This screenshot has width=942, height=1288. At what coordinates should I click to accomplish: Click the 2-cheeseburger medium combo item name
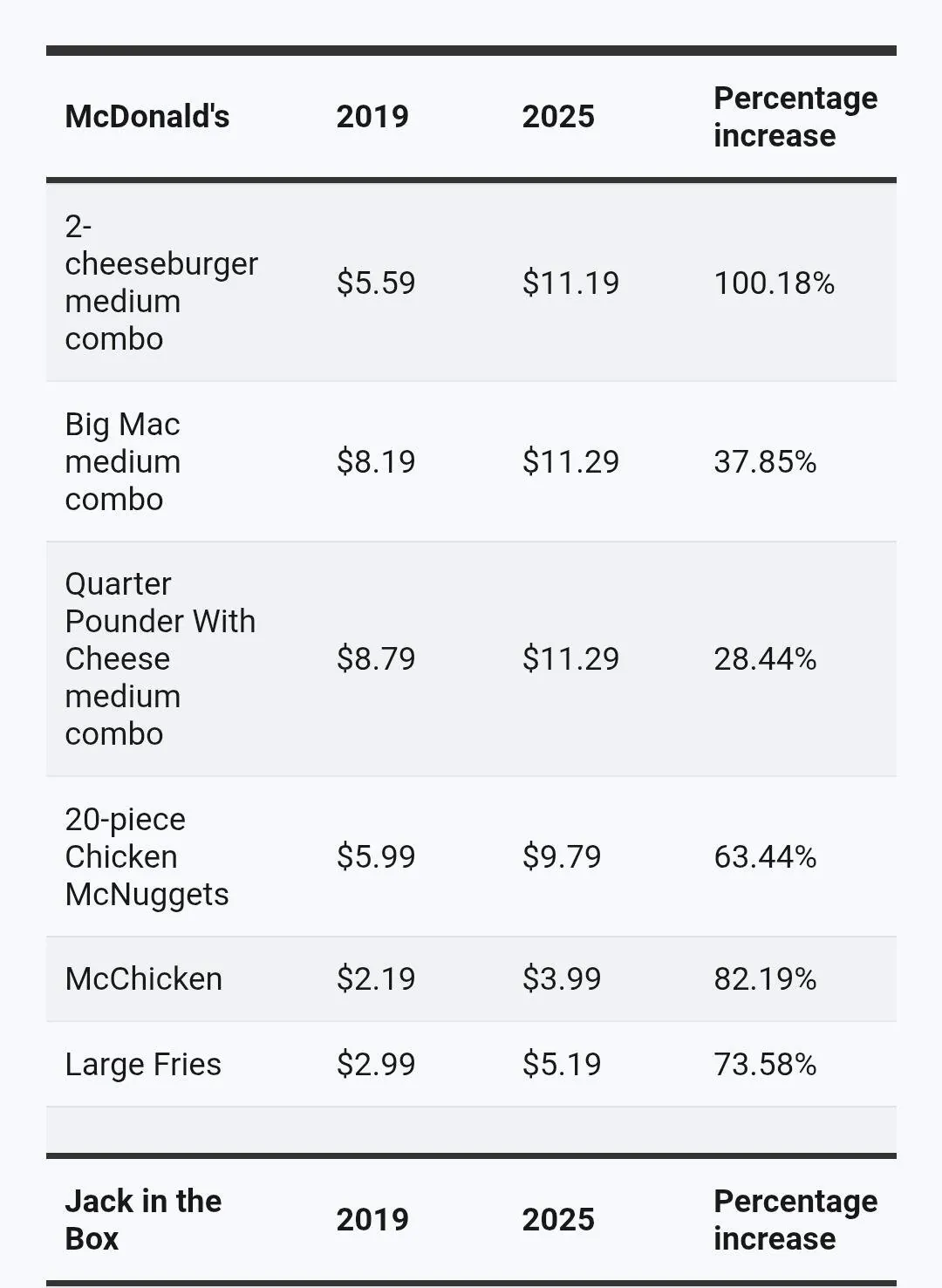pyautogui.click(x=160, y=283)
